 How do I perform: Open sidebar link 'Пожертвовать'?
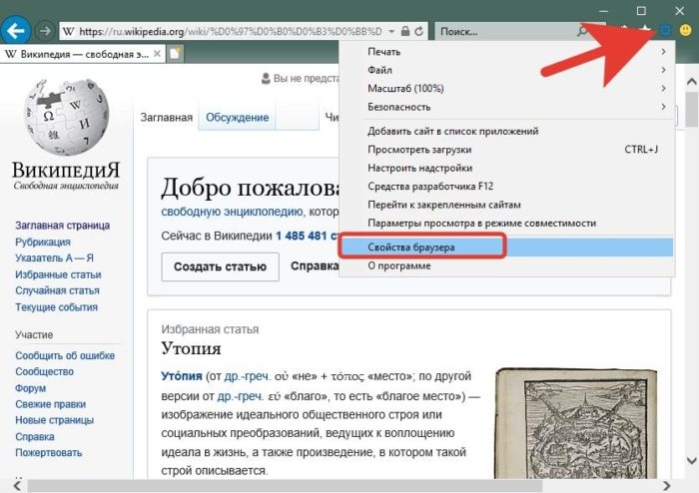coord(49,452)
